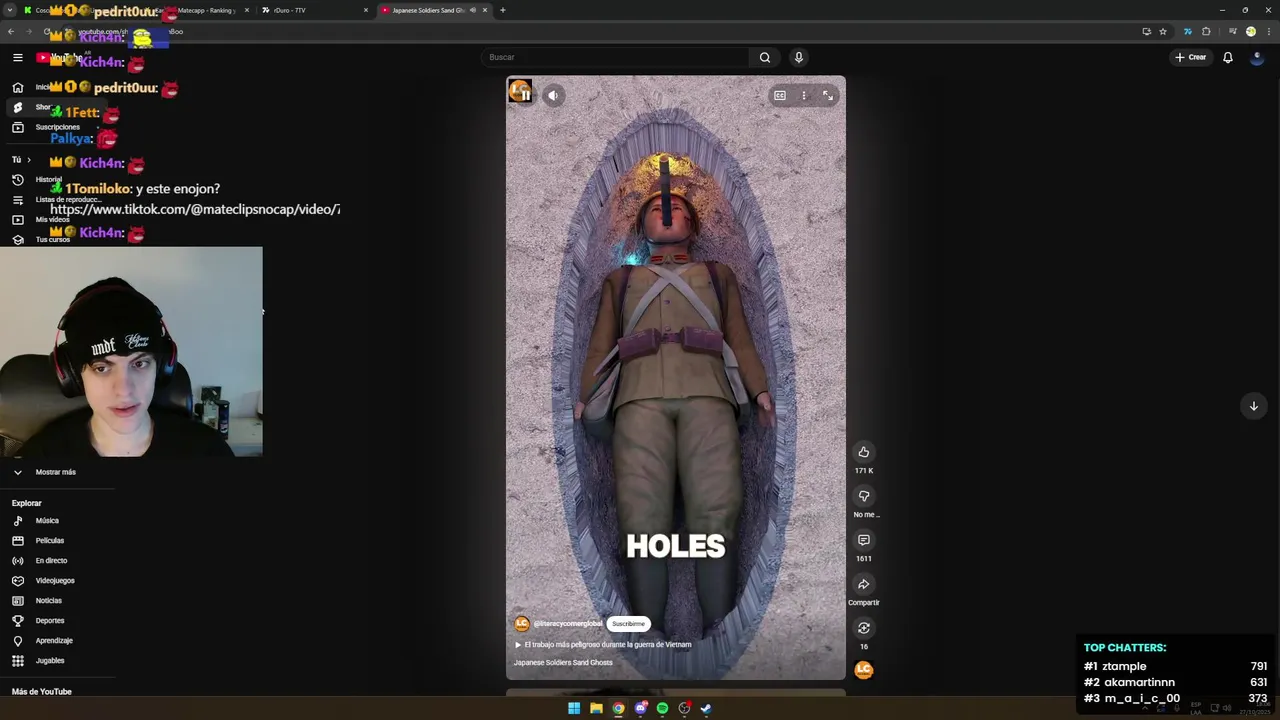Viewport: 1280px width, 720px height.
Task: Open the Chrome three-dot menu
Action: pos(1267,31)
